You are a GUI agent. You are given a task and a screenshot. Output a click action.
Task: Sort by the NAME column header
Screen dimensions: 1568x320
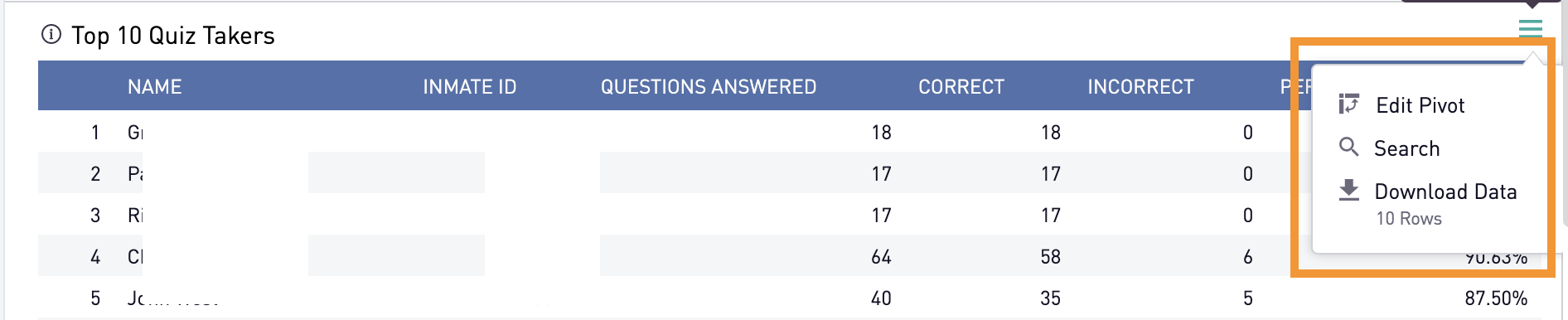coord(155,87)
